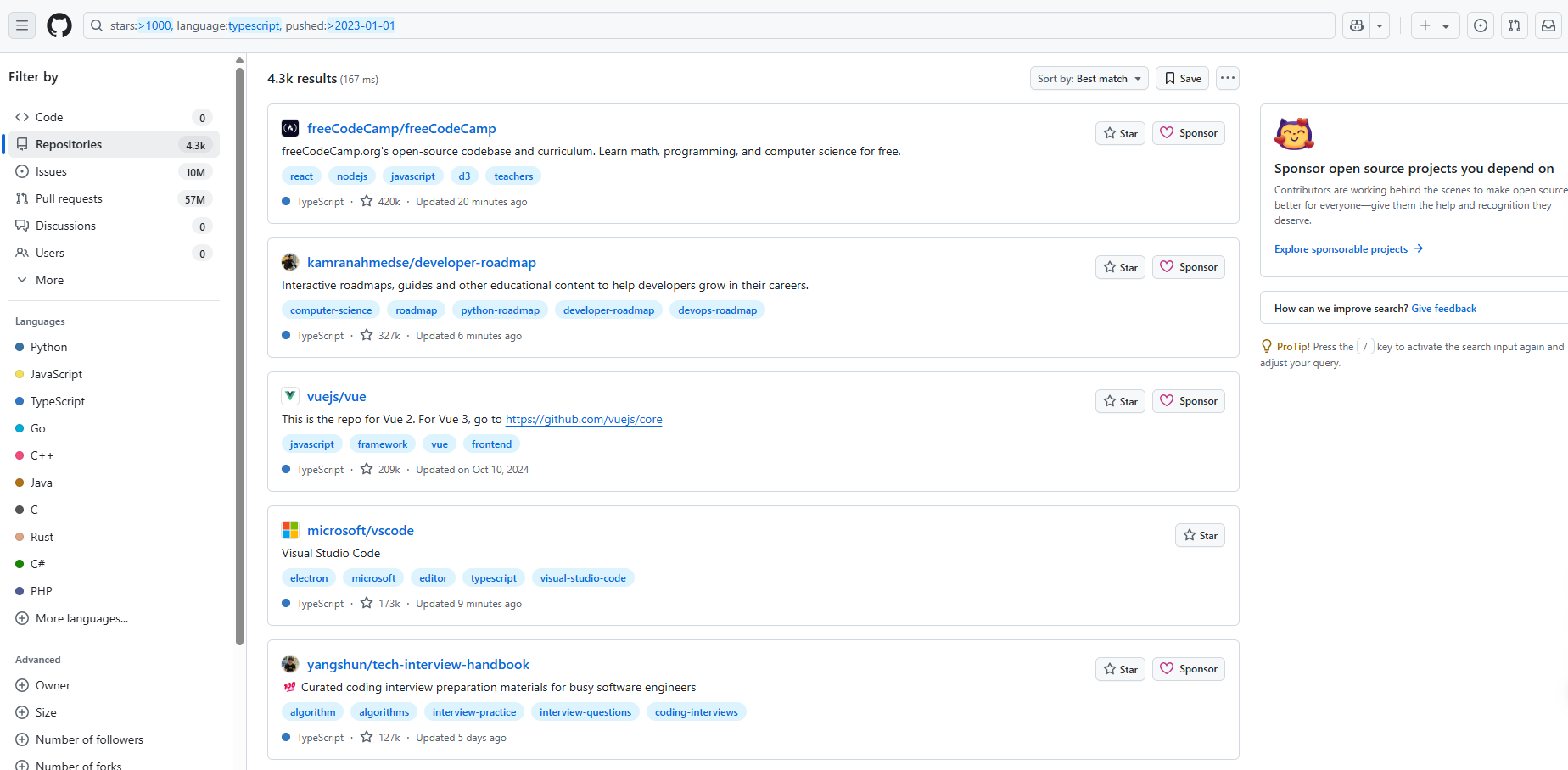Star the developer-roadmap repository
1568x770 pixels.
(x=1120, y=267)
